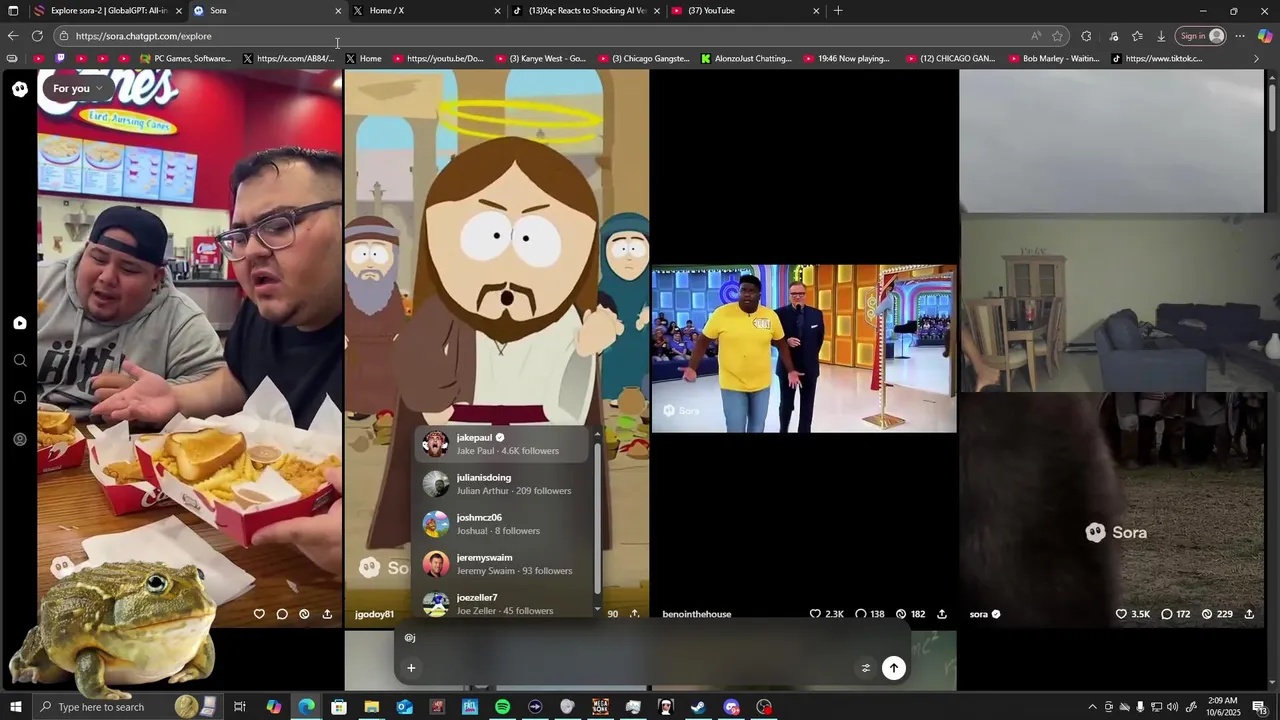1280x720 pixels.
Task: Click the mention suggestions list scrollbar
Action: tap(598, 520)
